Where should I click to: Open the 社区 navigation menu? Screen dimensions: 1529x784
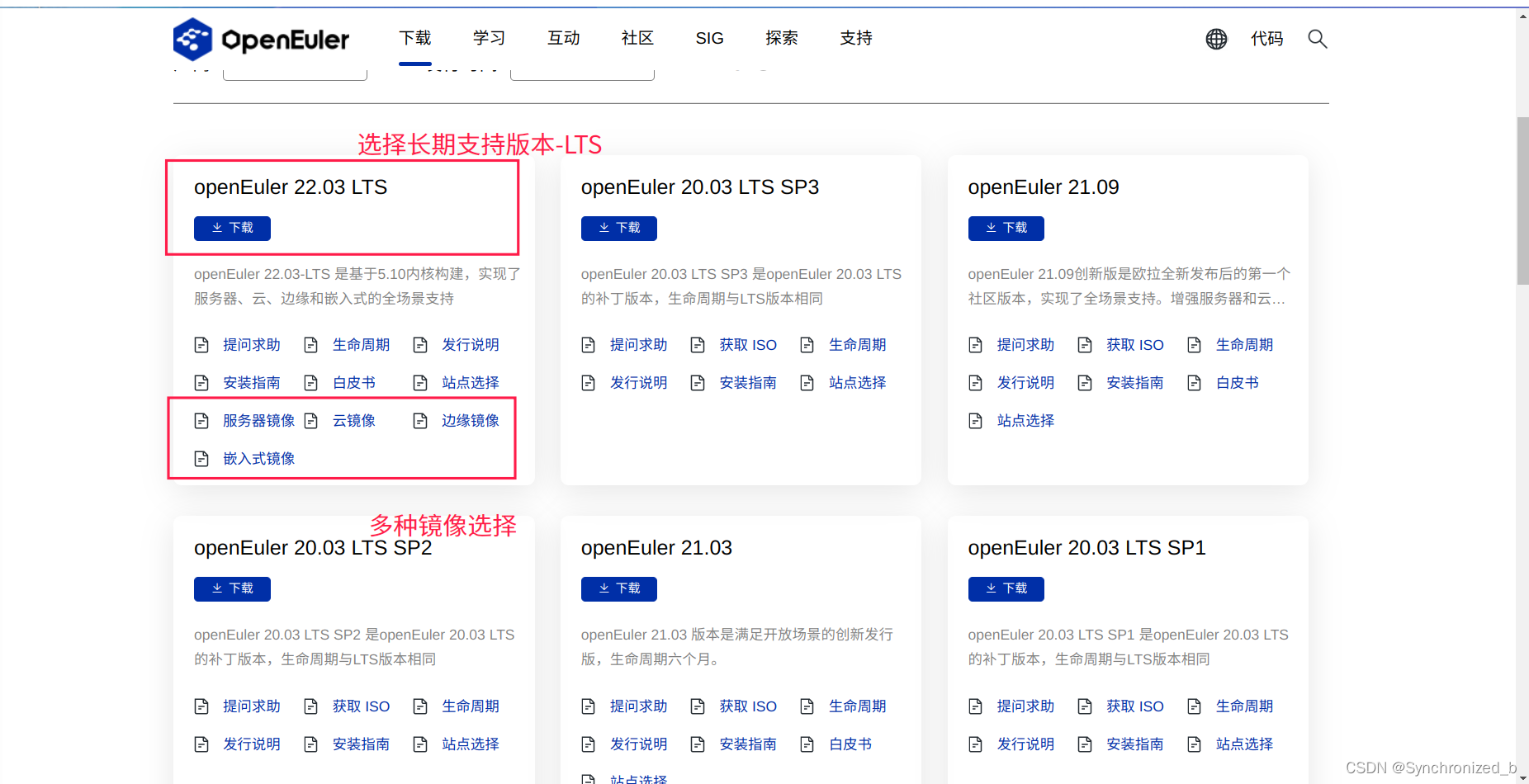(637, 39)
